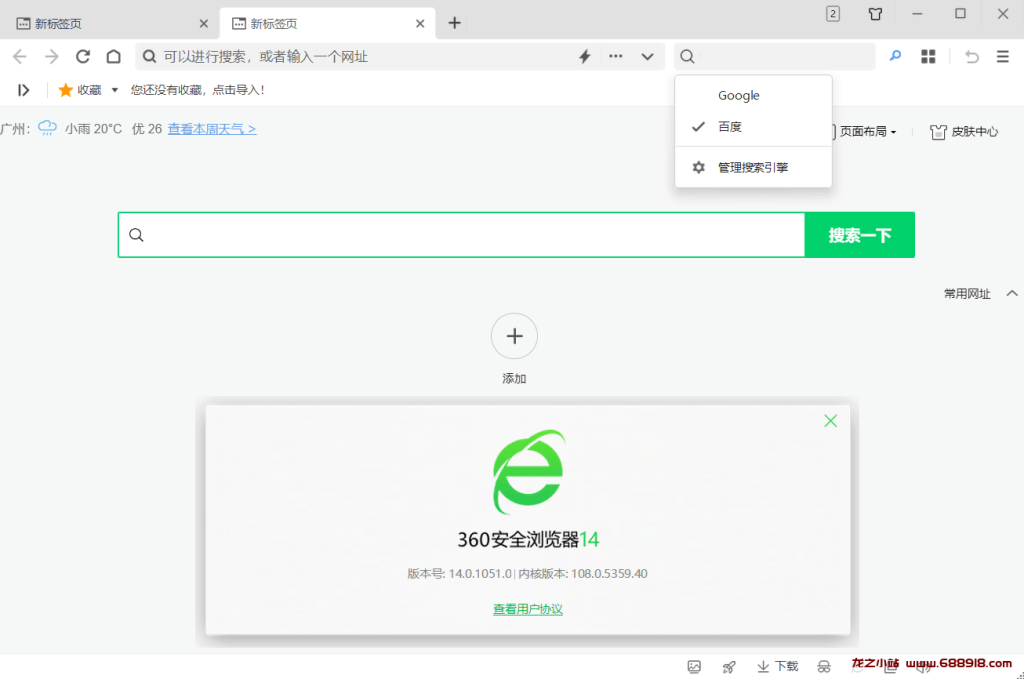This screenshot has width=1024, height=679.
Task: Open the tab count indicator showing 2
Action: point(833,14)
